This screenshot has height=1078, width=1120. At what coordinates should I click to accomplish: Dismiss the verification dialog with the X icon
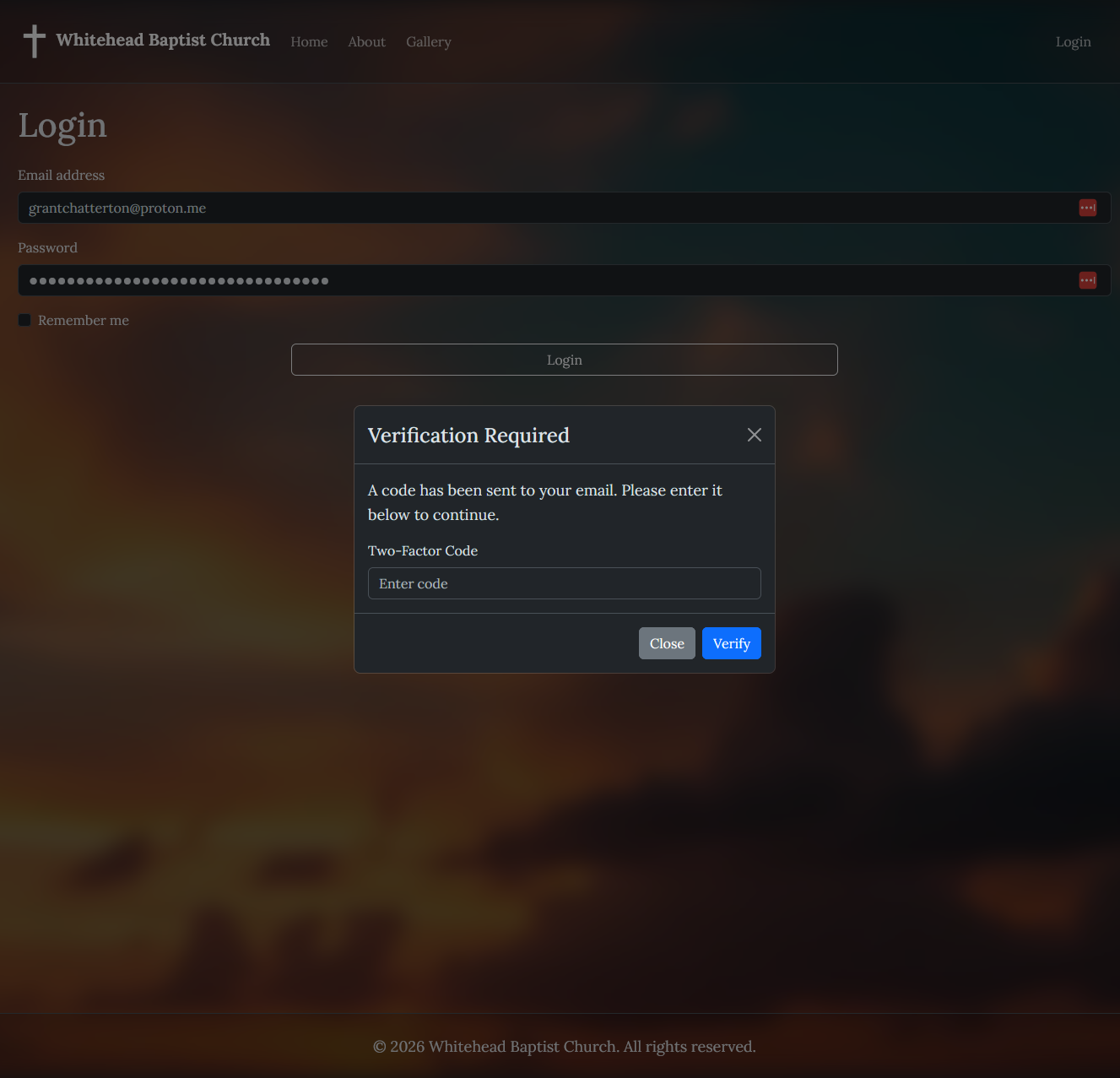click(x=754, y=435)
